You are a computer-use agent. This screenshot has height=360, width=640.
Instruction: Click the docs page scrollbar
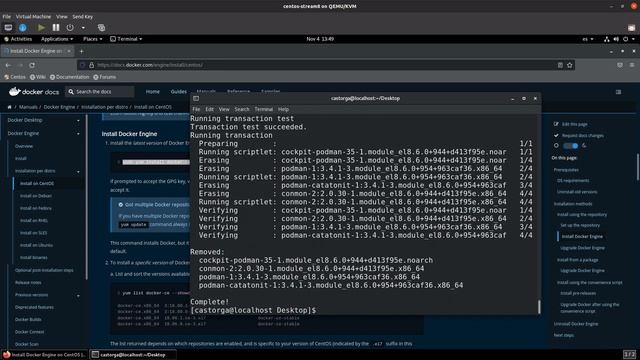click(x=638, y=167)
